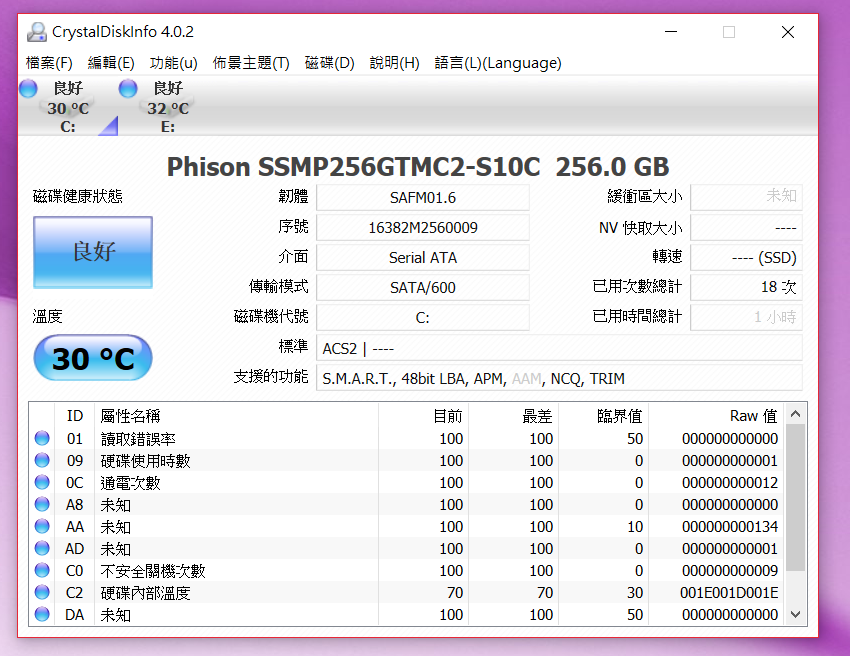Click attribute name 讀取錯誤率
Screen dimensions: 850x656
click(138, 439)
